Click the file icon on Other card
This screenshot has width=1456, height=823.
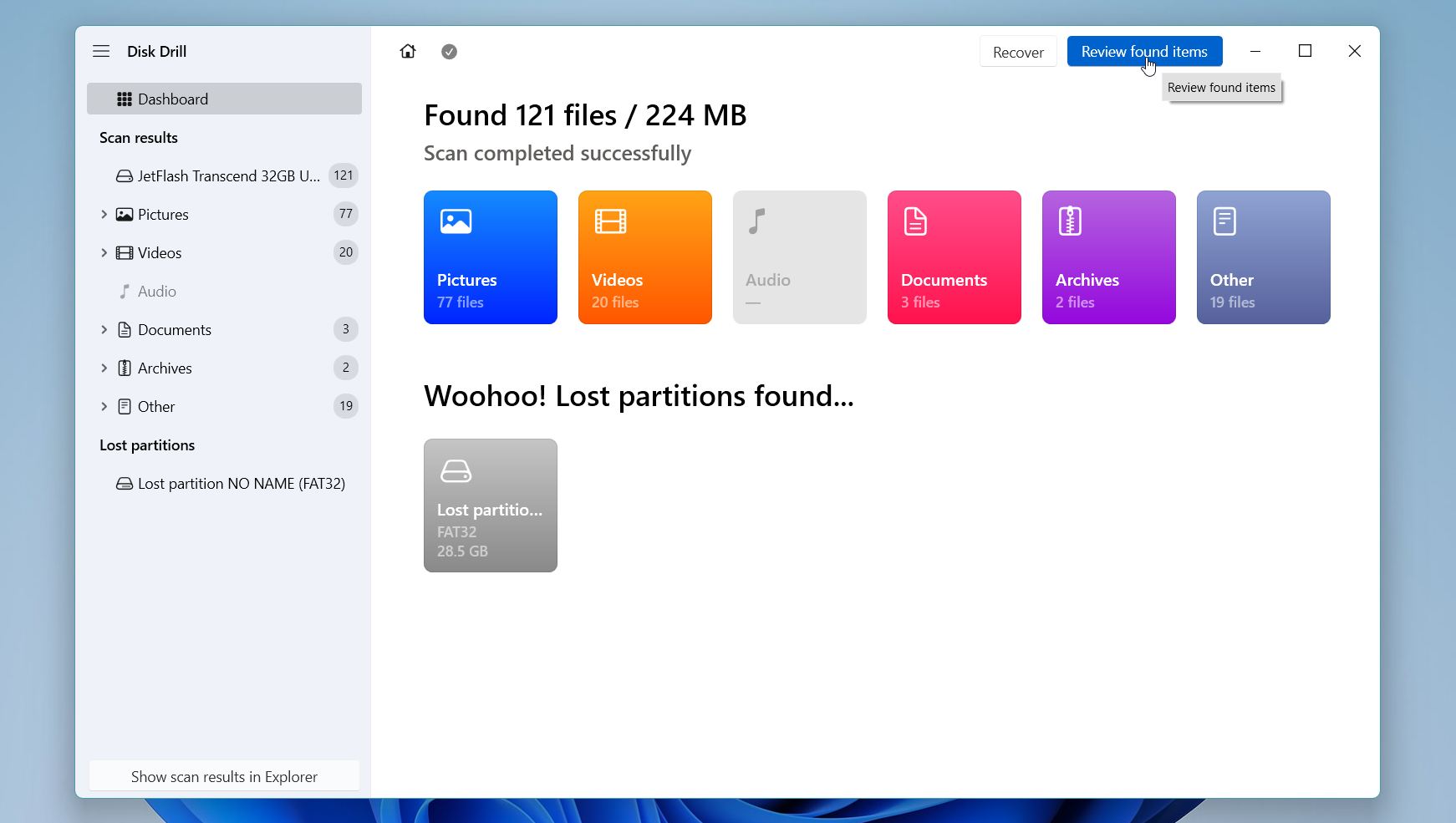[x=1225, y=221]
